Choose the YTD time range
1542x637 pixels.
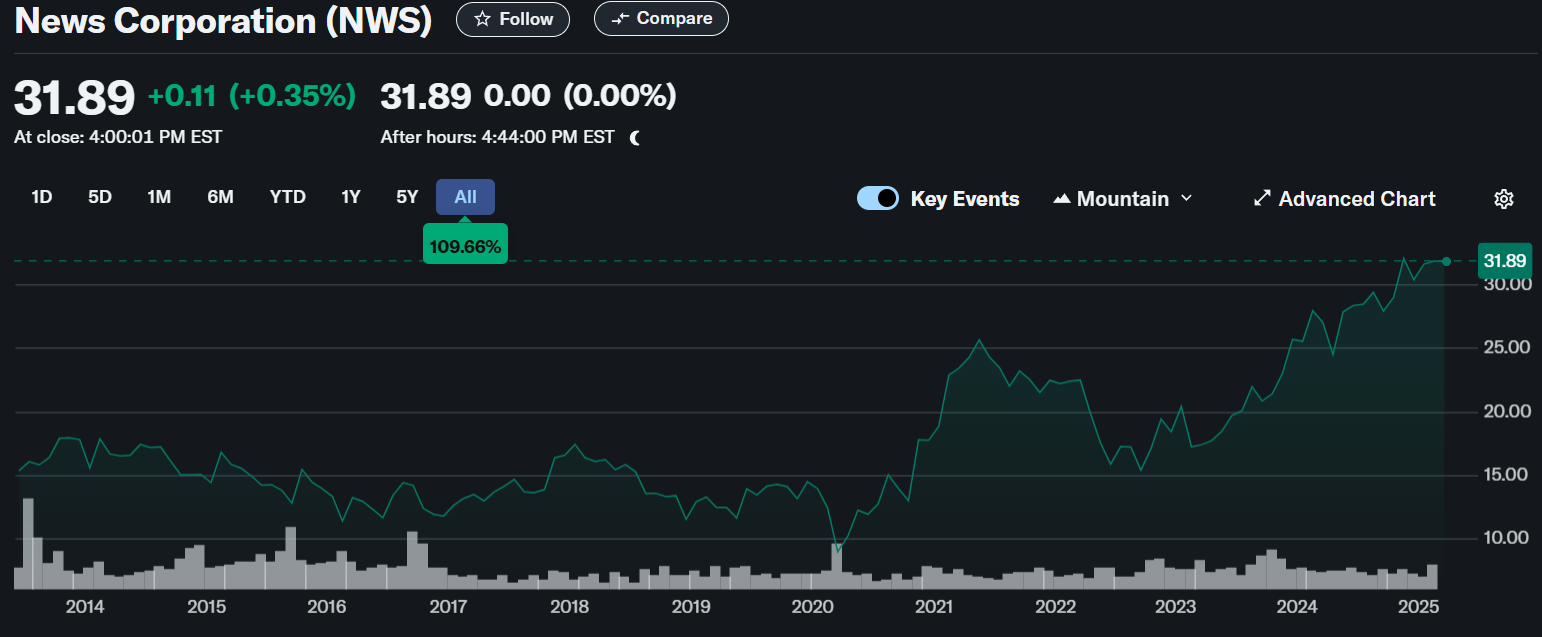click(x=288, y=197)
